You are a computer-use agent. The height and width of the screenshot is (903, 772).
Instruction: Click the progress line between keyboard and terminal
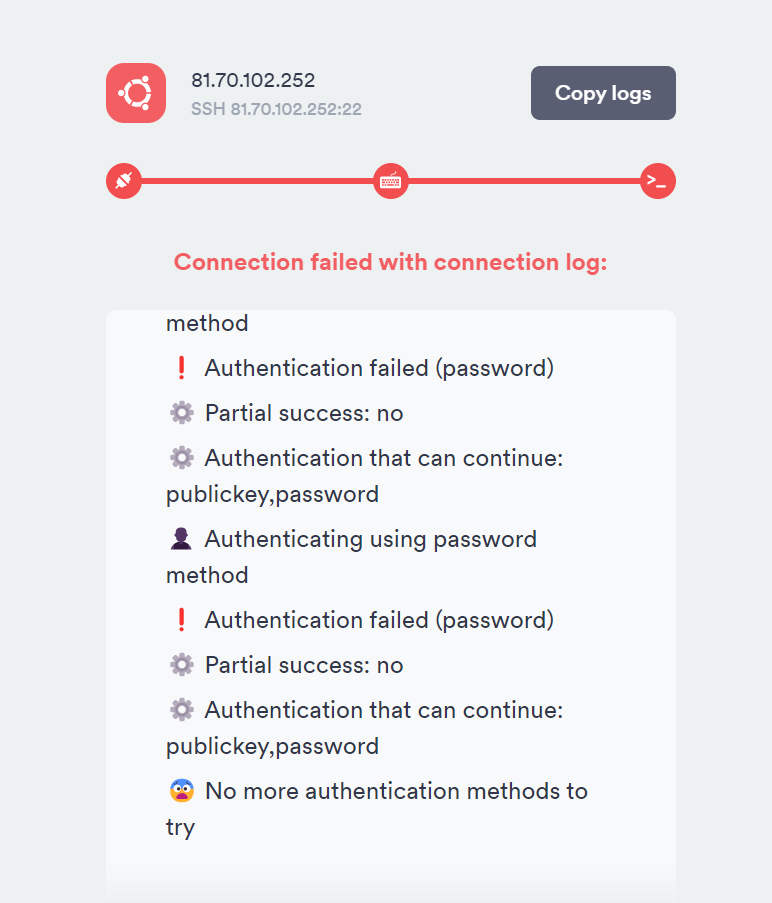click(524, 181)
